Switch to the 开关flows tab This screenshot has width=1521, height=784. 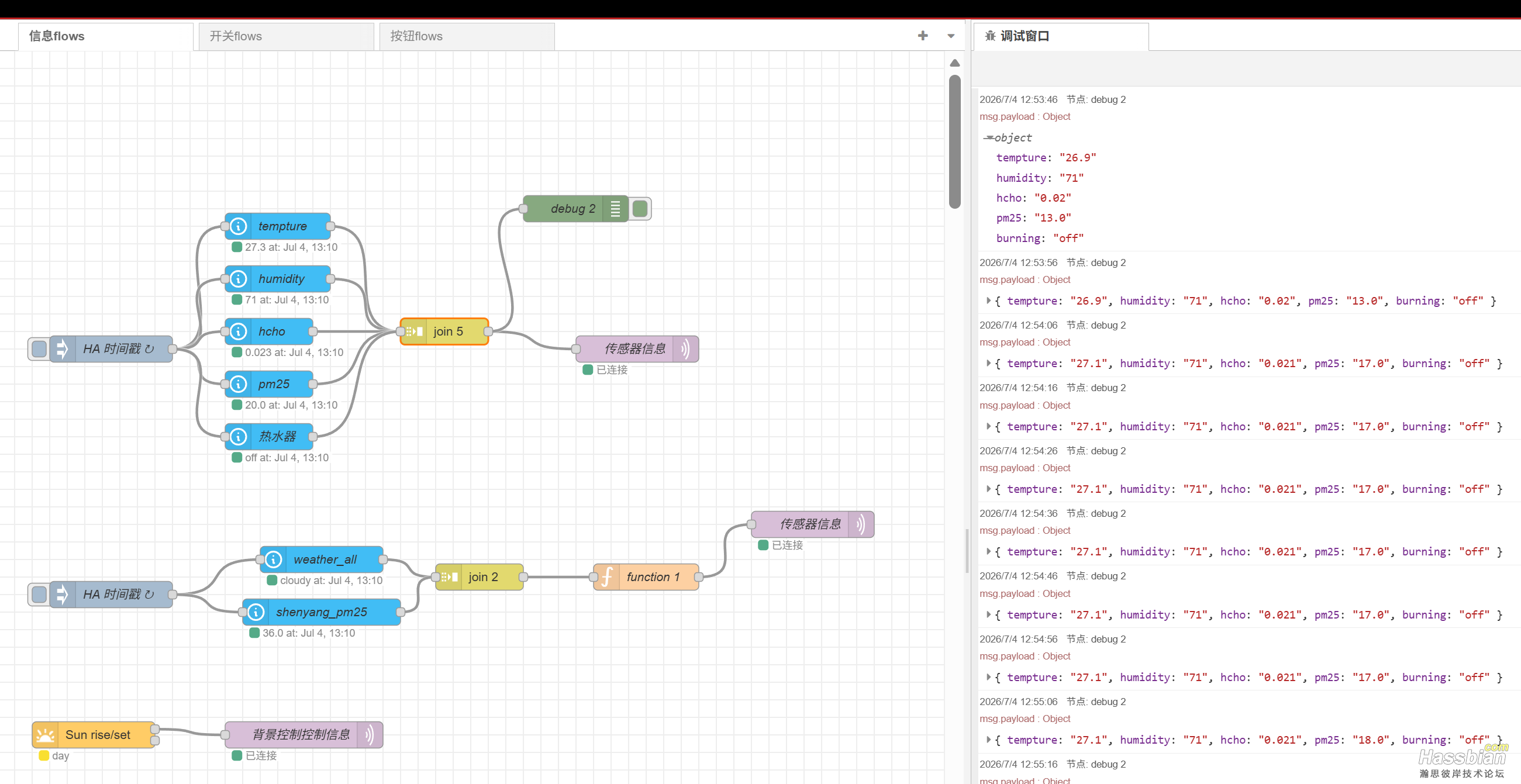point(287,37)
